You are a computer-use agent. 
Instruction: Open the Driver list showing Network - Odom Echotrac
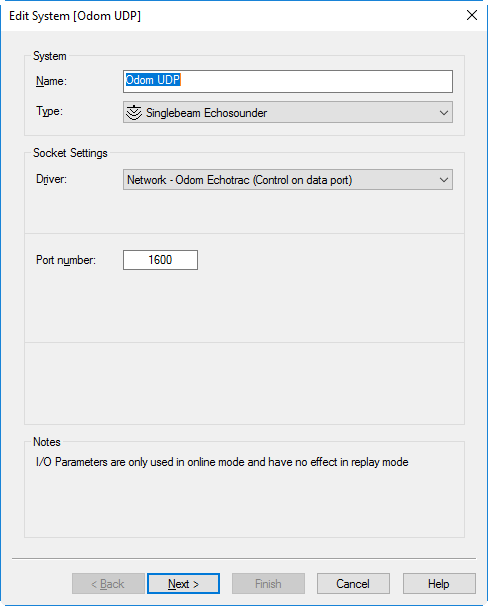point(288,180)
